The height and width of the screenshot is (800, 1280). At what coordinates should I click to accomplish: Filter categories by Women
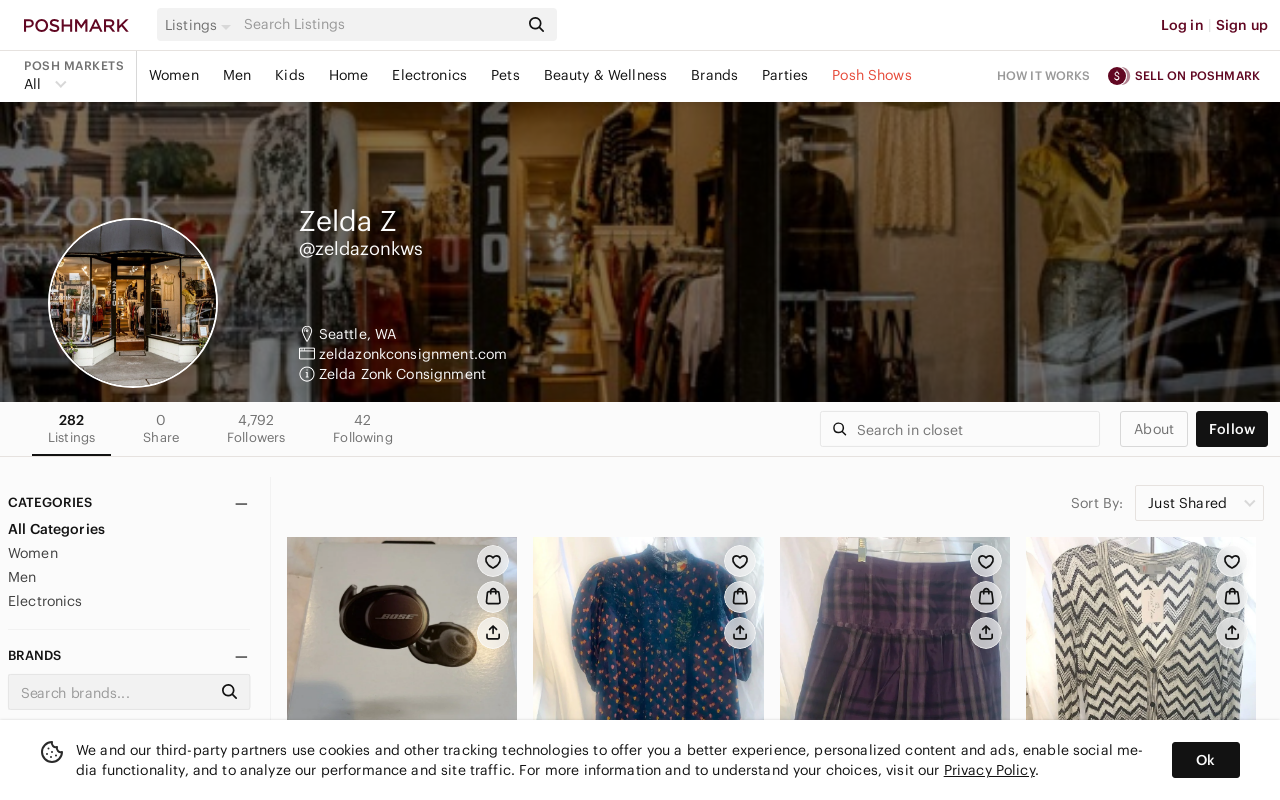click(33, 553)
